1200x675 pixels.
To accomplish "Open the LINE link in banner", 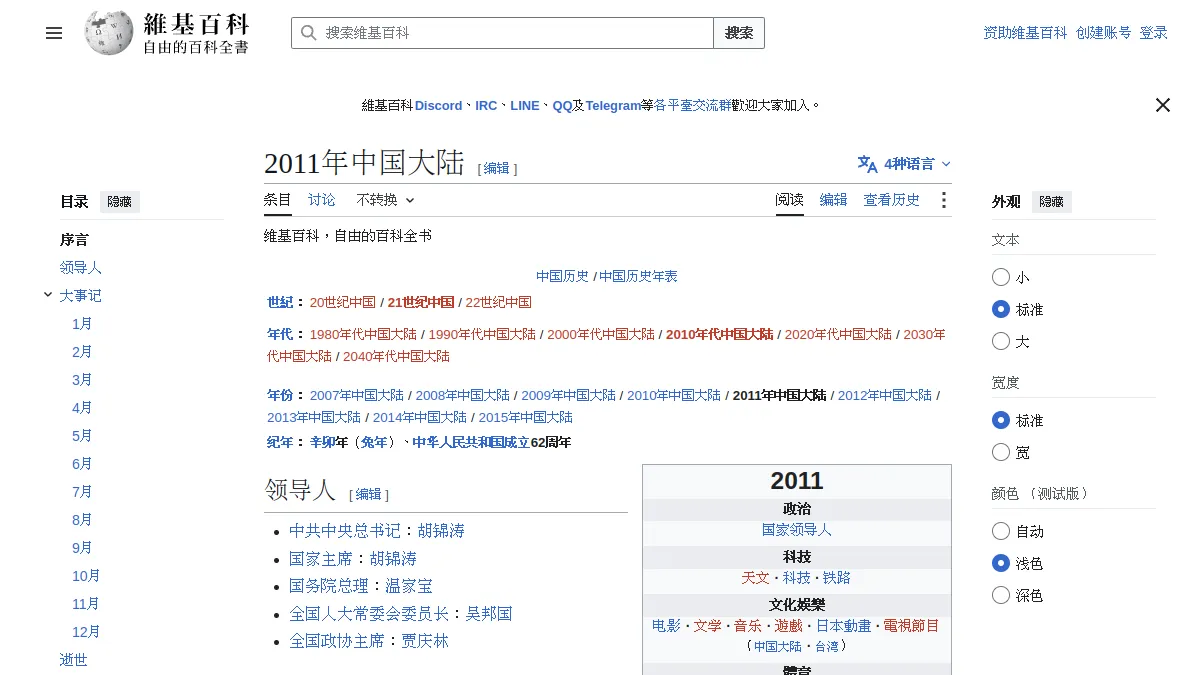I will 525,105.
